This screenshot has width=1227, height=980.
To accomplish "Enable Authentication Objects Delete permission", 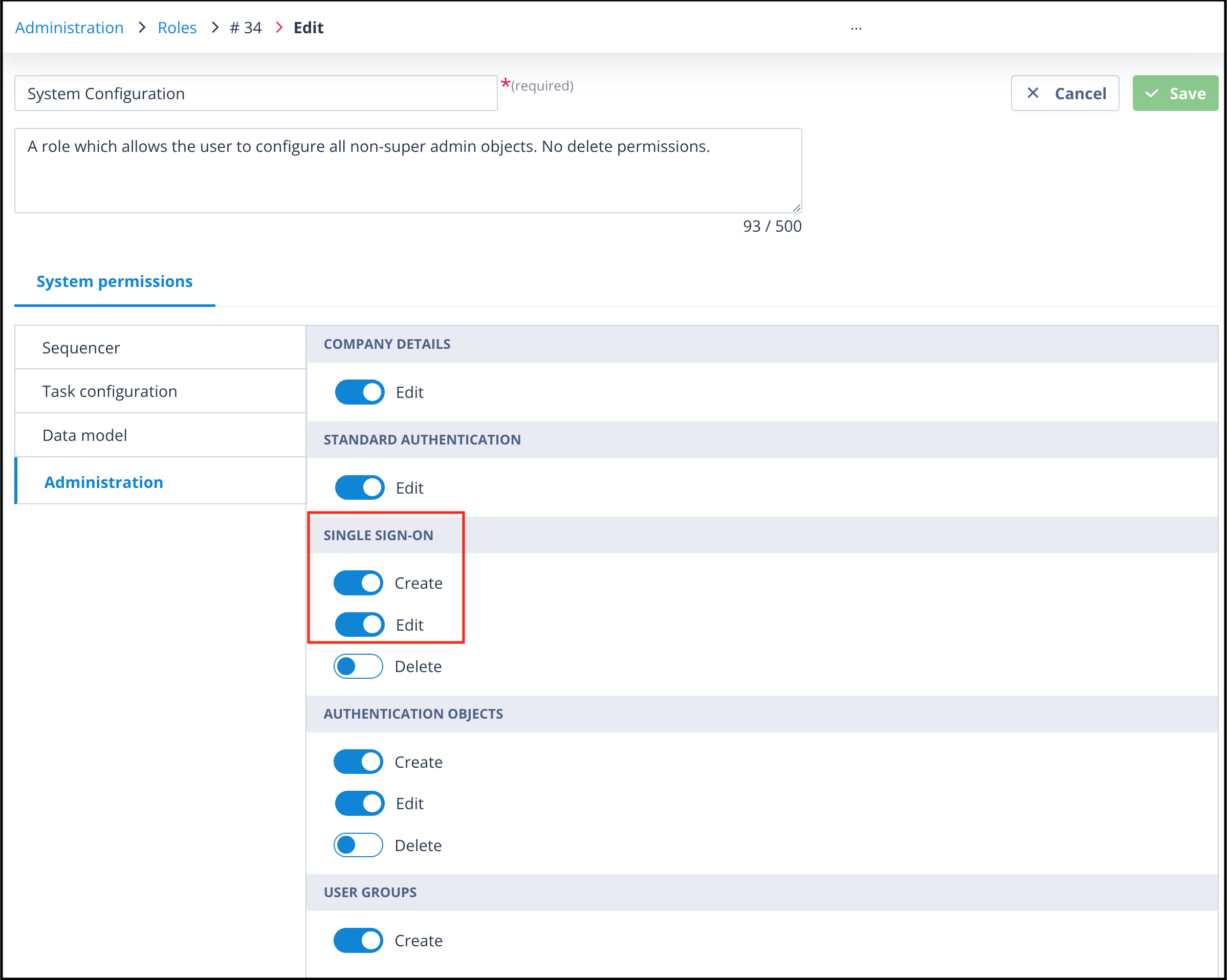I will 359,844.
